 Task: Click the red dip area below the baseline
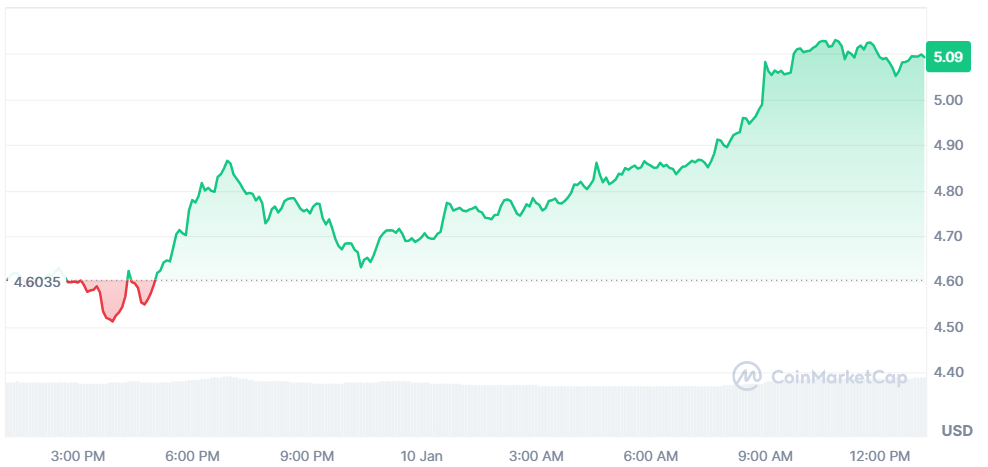112,301
